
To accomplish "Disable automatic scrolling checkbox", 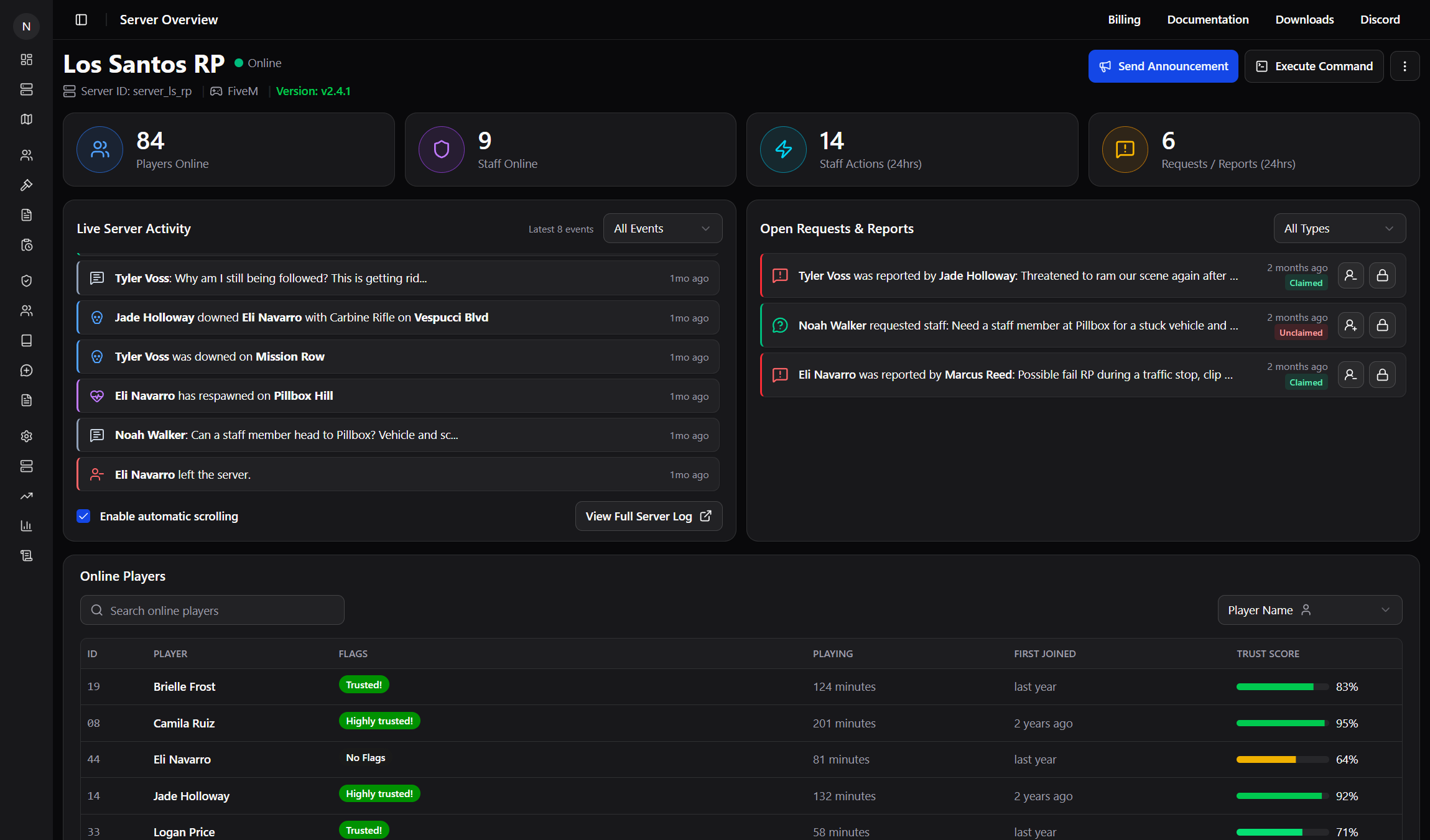I will pyautogui.click(x=83, y=516).
